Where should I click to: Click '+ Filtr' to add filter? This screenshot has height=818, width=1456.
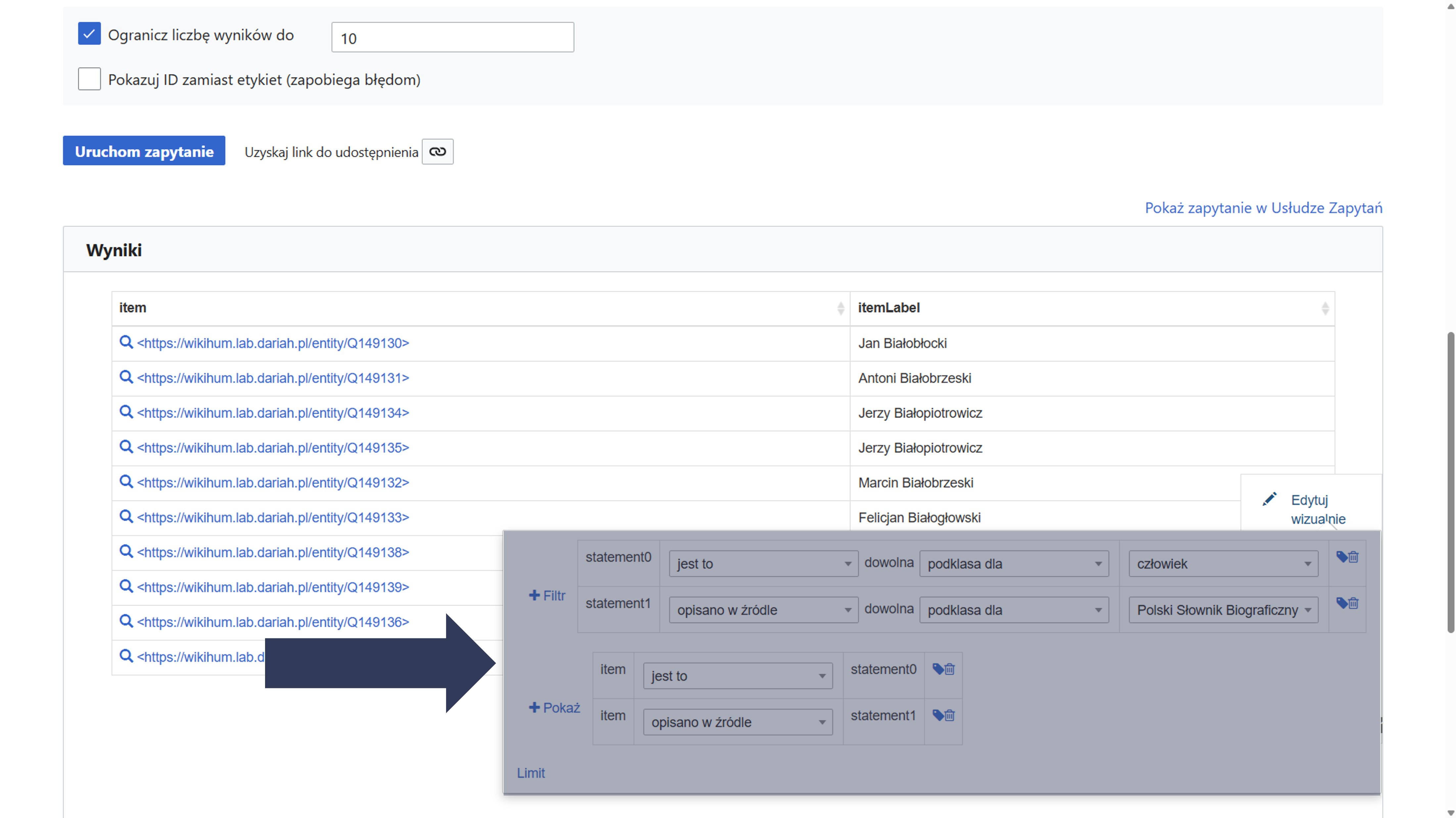tap(547, 595)
